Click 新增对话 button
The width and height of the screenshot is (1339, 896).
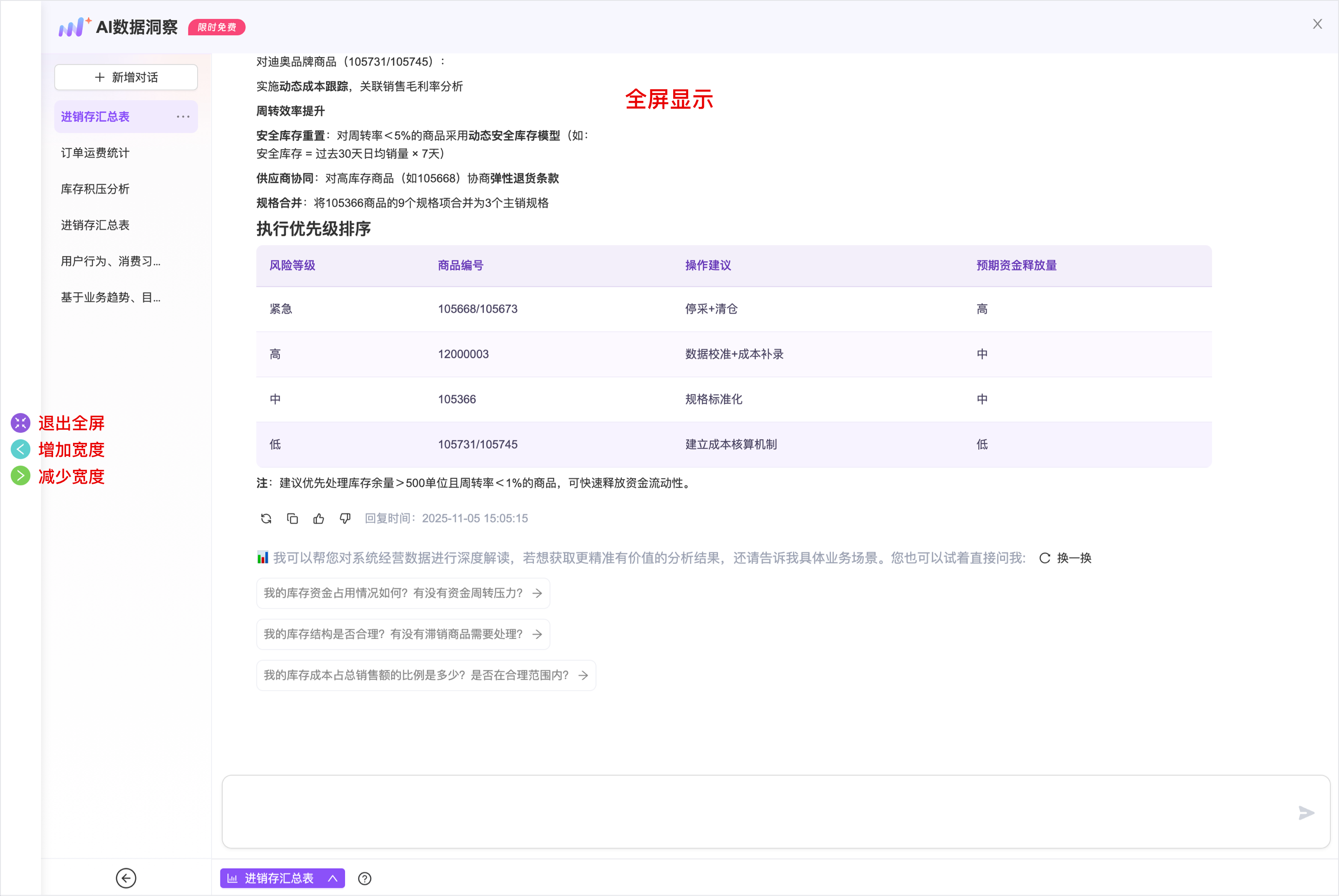click(x=126, y=77)
